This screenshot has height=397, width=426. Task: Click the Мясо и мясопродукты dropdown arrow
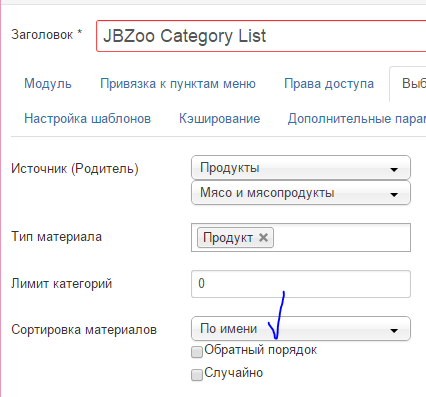coord(394,194)
